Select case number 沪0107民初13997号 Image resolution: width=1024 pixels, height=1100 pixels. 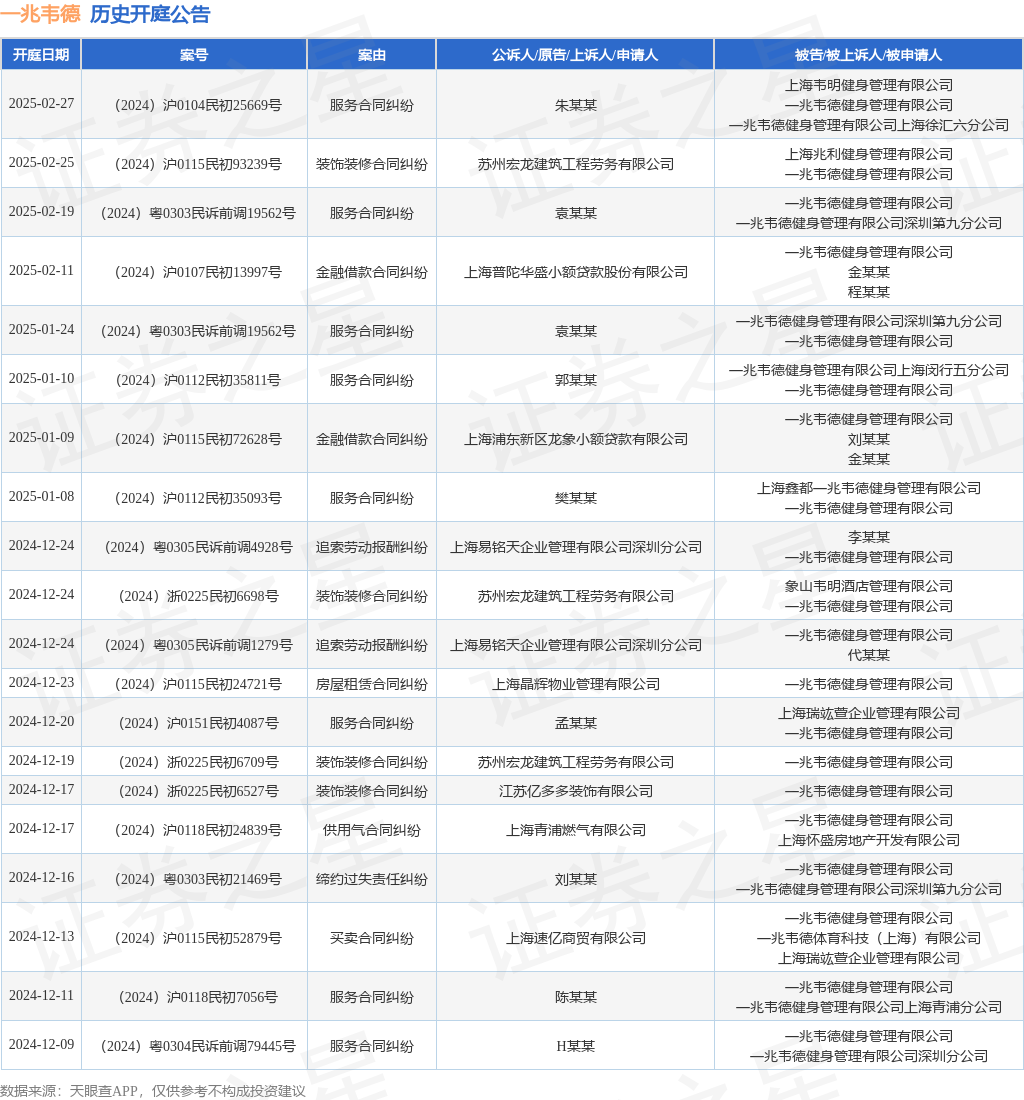(x=198, y=272)
